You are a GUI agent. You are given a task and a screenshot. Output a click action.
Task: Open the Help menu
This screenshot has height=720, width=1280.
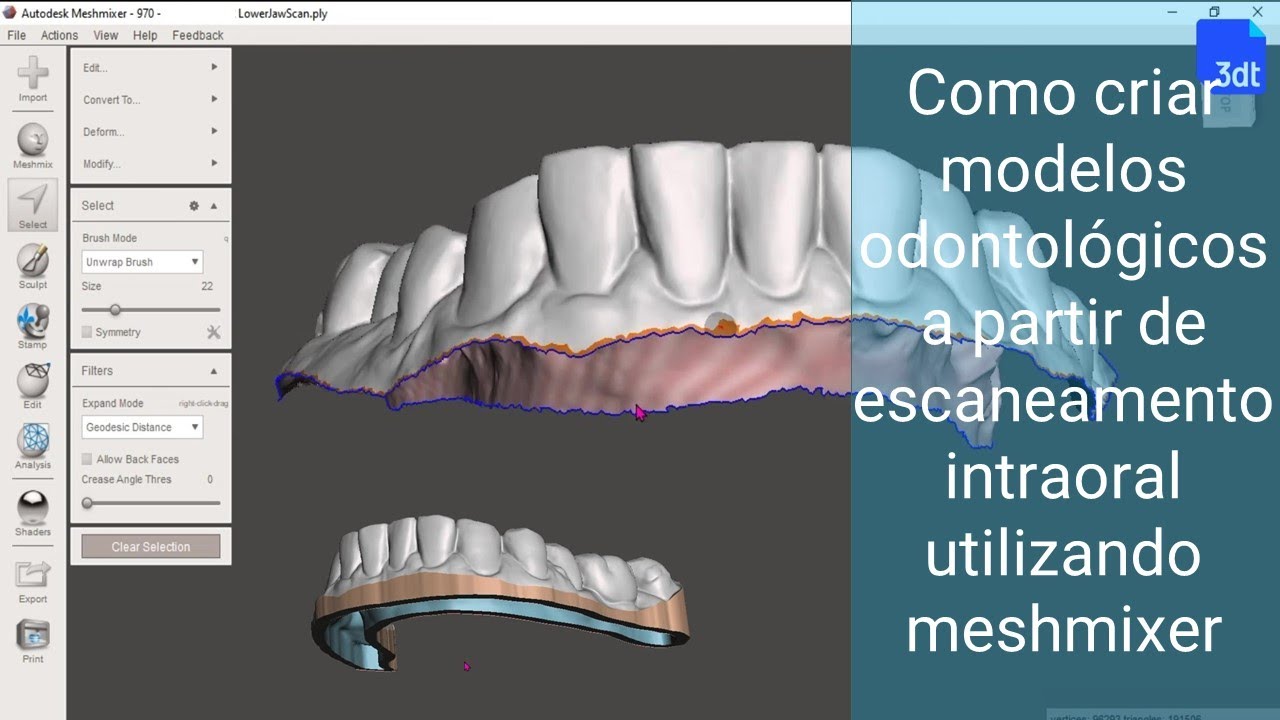pyautogui.click(x=145, y=35)
